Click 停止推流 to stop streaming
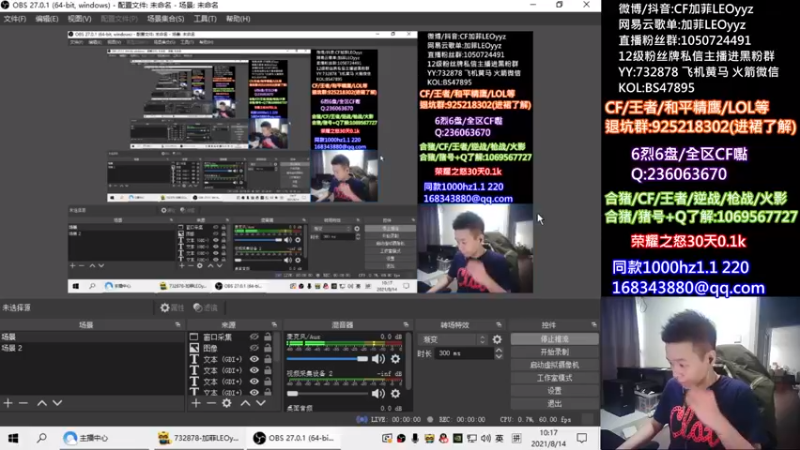The width and height of the screenshot is (800, 450). tap(555, 339)
